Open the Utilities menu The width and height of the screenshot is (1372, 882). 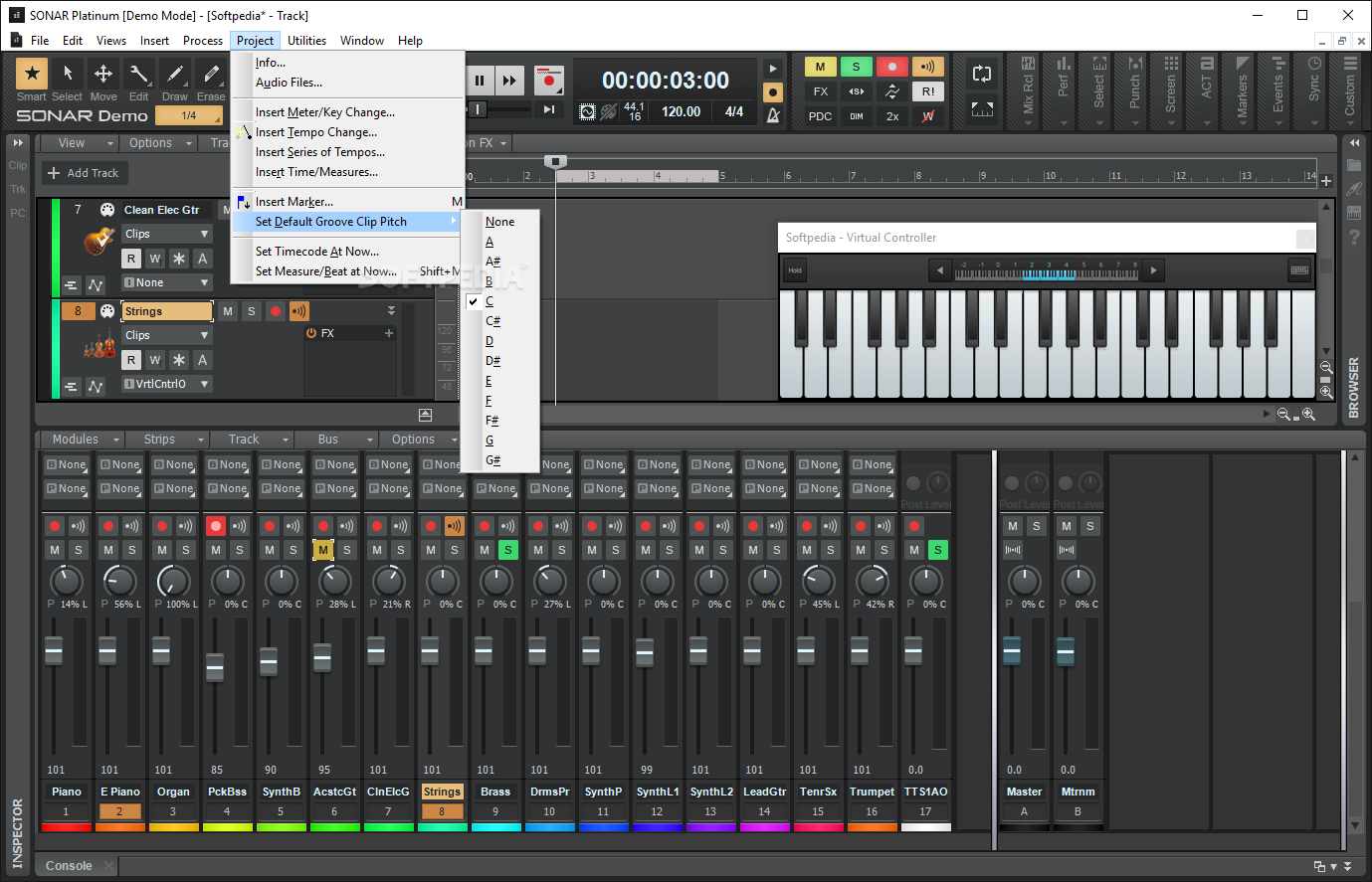pos(306,41)
